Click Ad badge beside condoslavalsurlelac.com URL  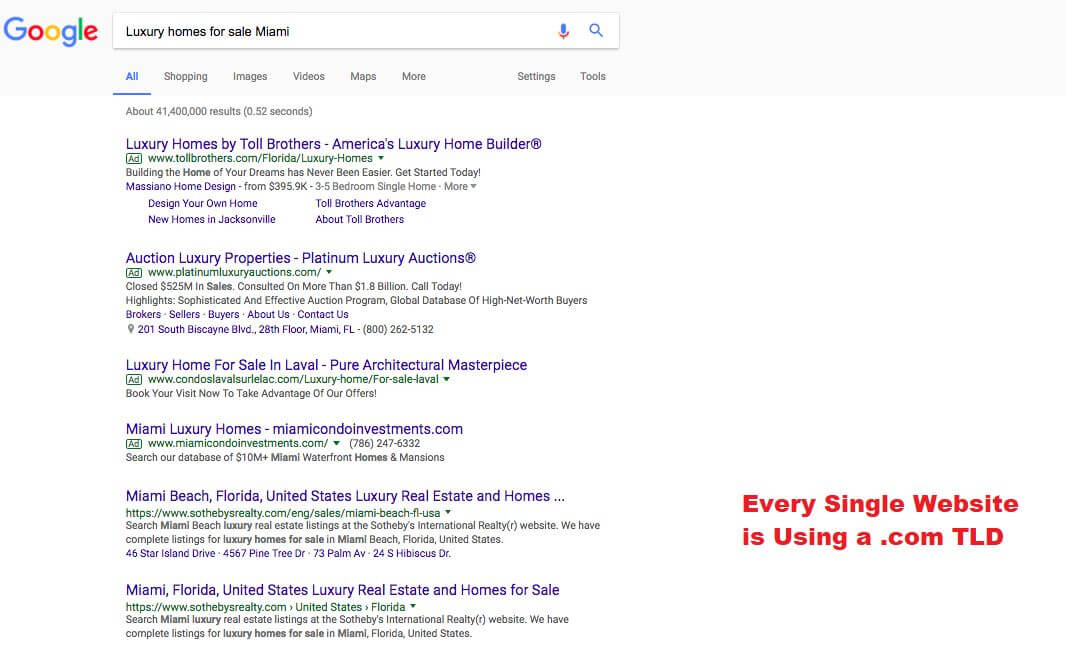134,379
